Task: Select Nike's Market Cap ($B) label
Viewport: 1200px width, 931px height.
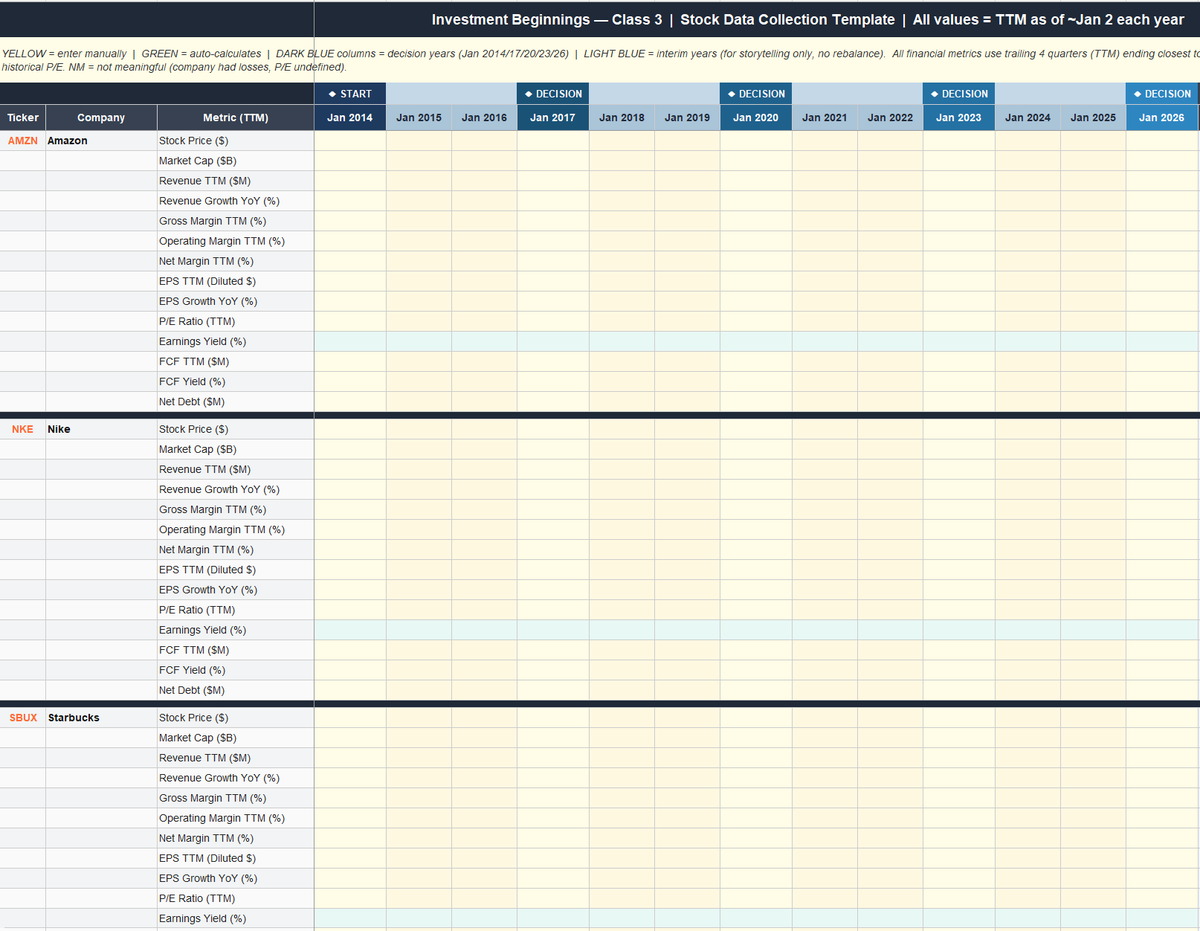Action: point(235,449)
